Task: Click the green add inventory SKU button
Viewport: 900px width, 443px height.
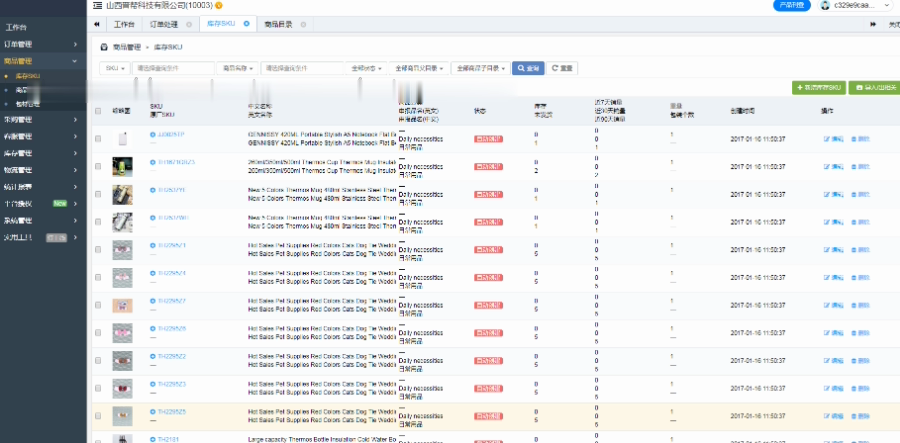Action: [818, 88]
